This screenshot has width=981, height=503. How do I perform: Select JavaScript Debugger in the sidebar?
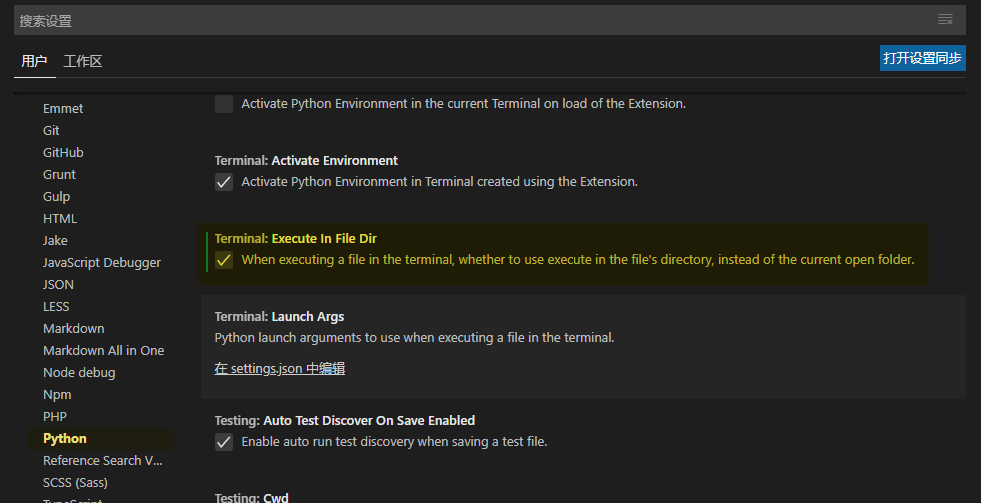click(x=102, y=262)
